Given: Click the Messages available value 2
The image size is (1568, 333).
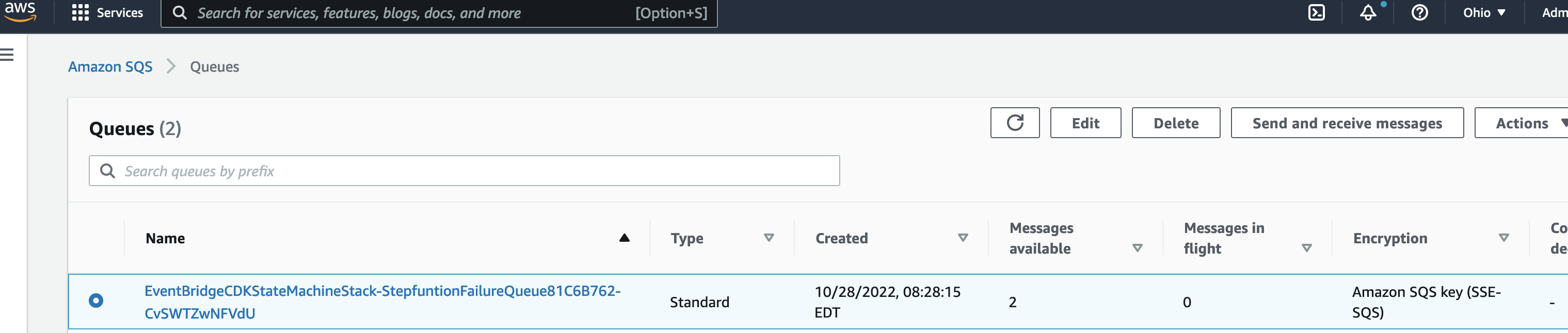Looking at the screenshot, I should click(1012, 302).
